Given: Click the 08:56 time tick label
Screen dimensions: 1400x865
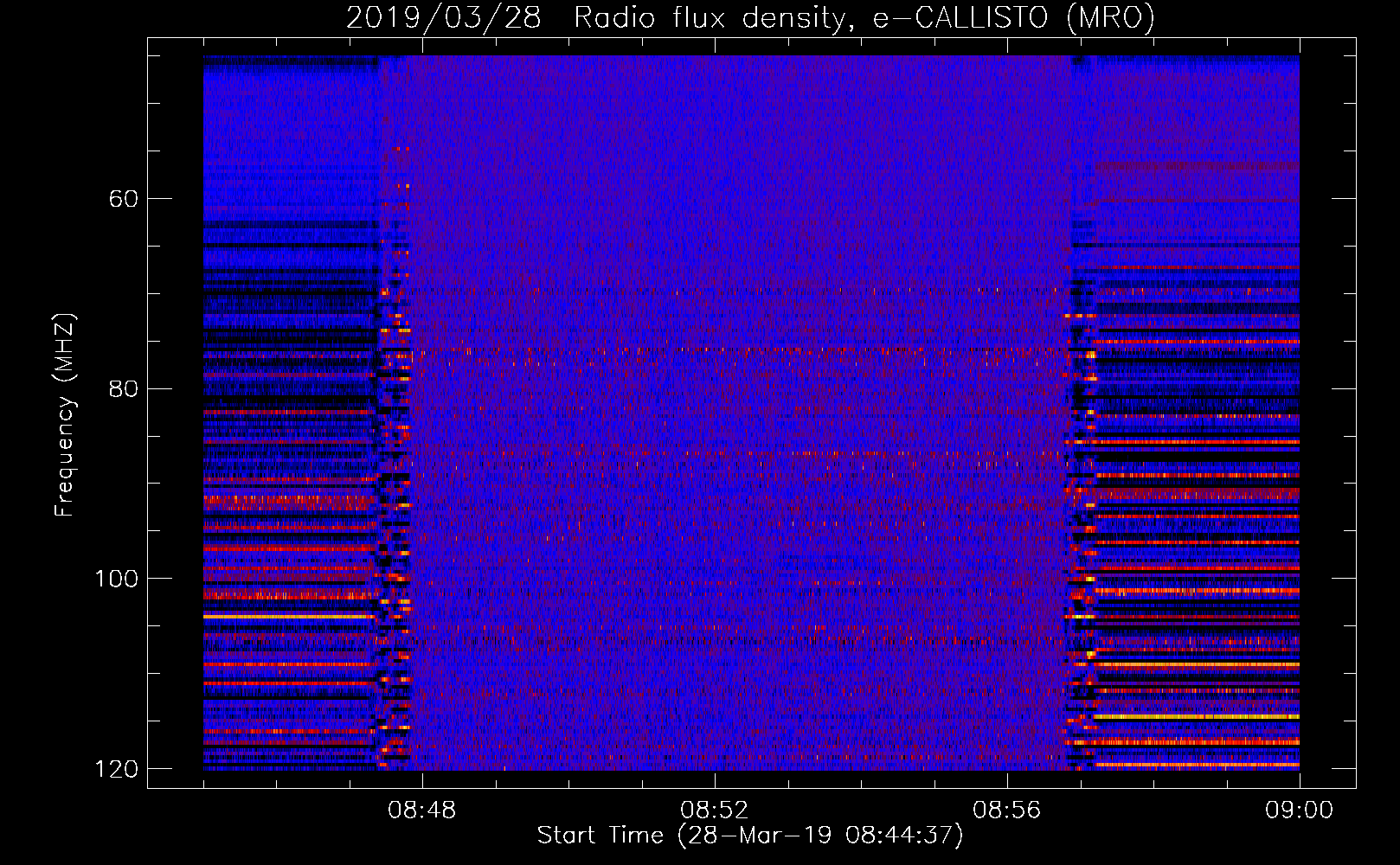Looking at the screenshot, I should (1007, 811).
